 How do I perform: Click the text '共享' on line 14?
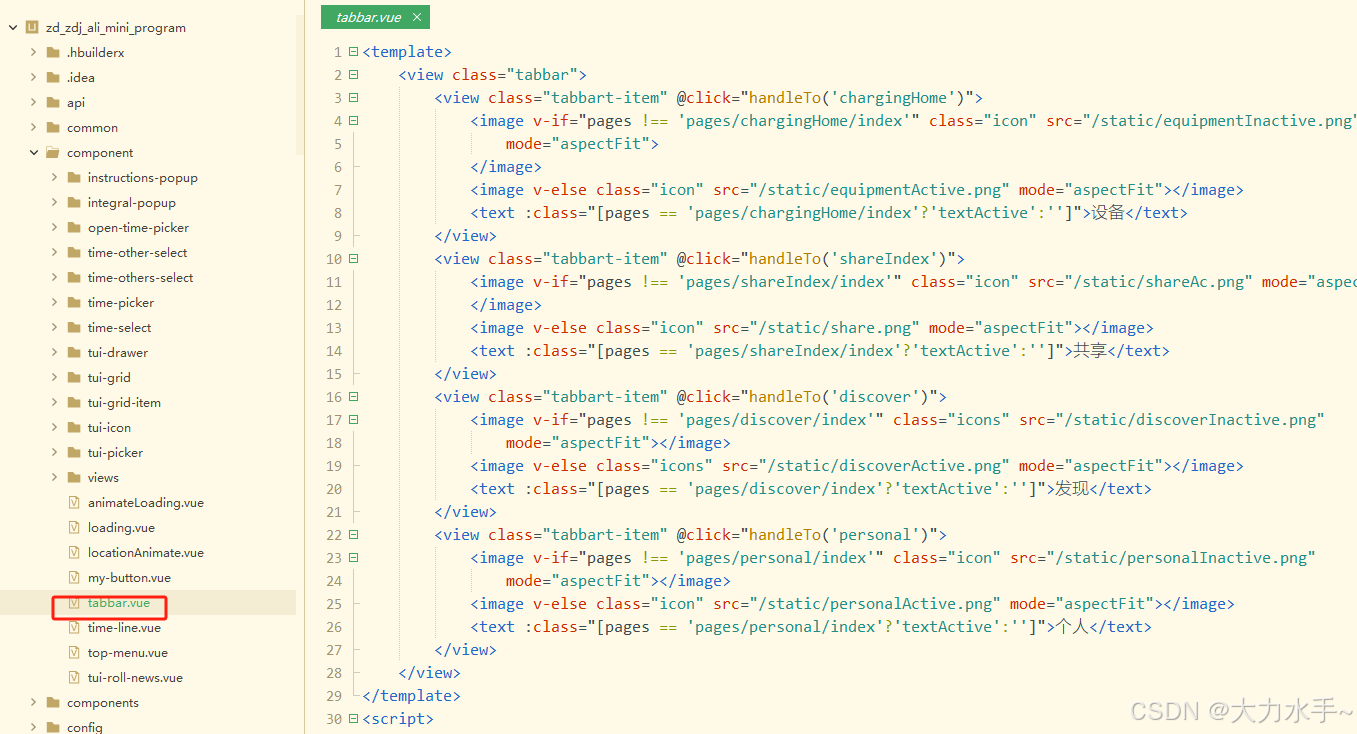click(x=1090, y=350)
